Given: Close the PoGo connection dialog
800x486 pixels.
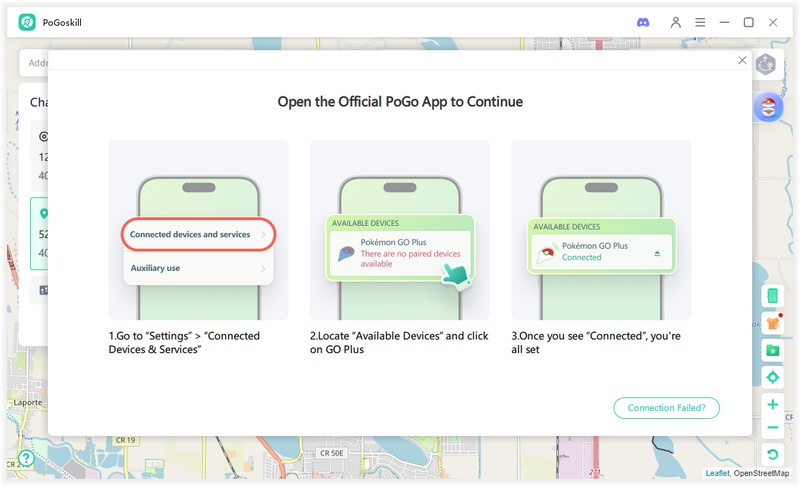Looking at the screenshot, I should pyautogui.click(x=742, y=61).
